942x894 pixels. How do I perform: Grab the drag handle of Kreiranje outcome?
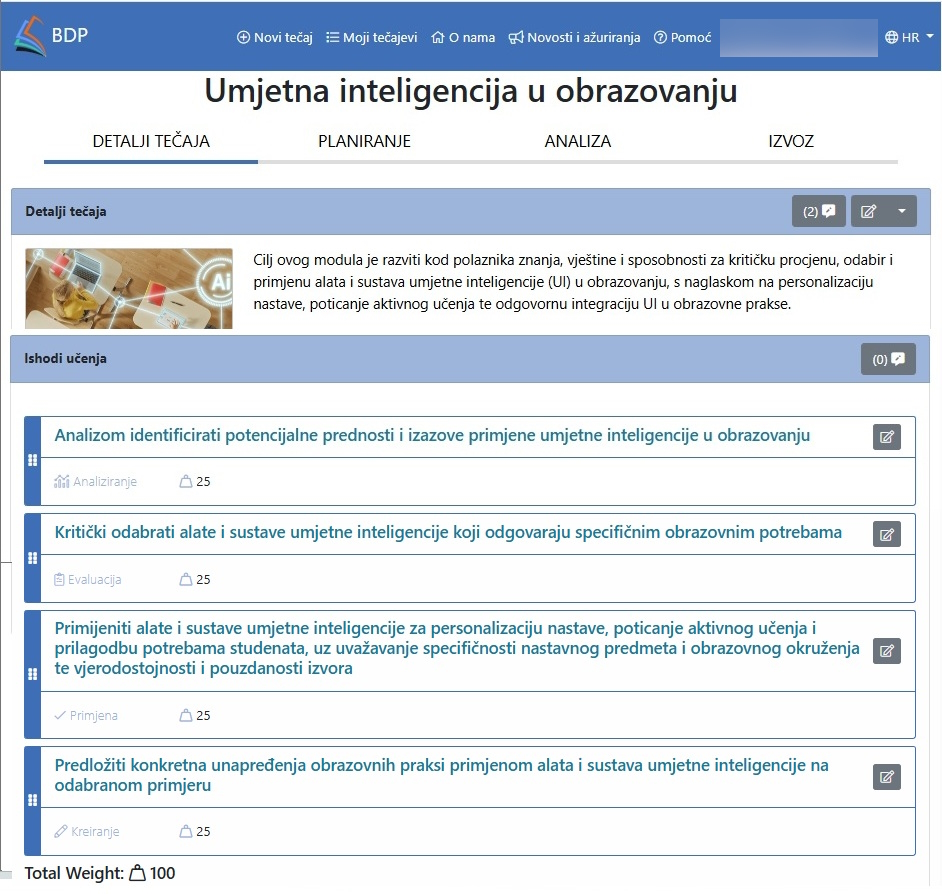tap(32, 800)
